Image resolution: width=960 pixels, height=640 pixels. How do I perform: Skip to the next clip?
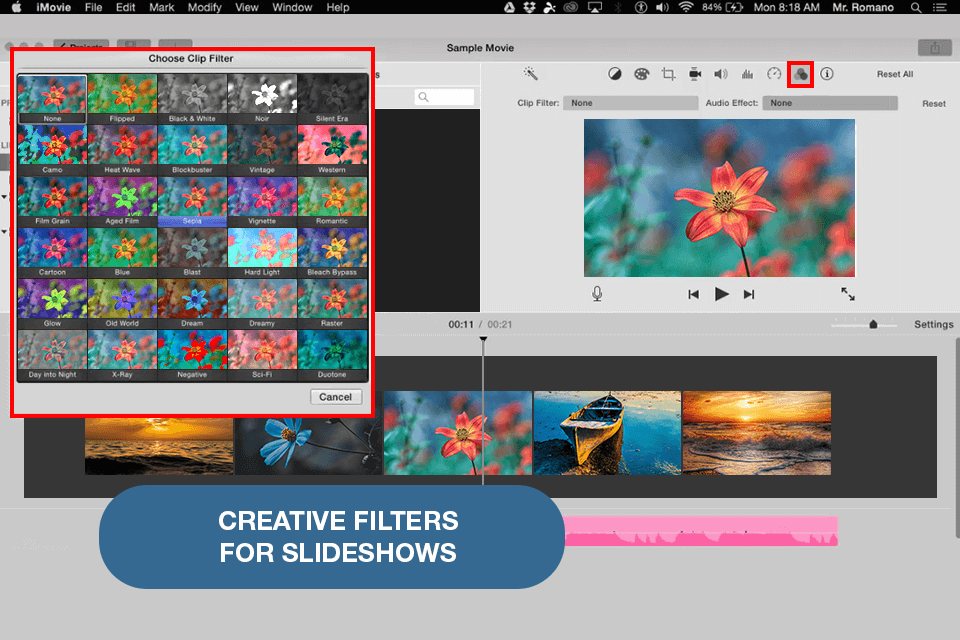(x=749, y=295)
